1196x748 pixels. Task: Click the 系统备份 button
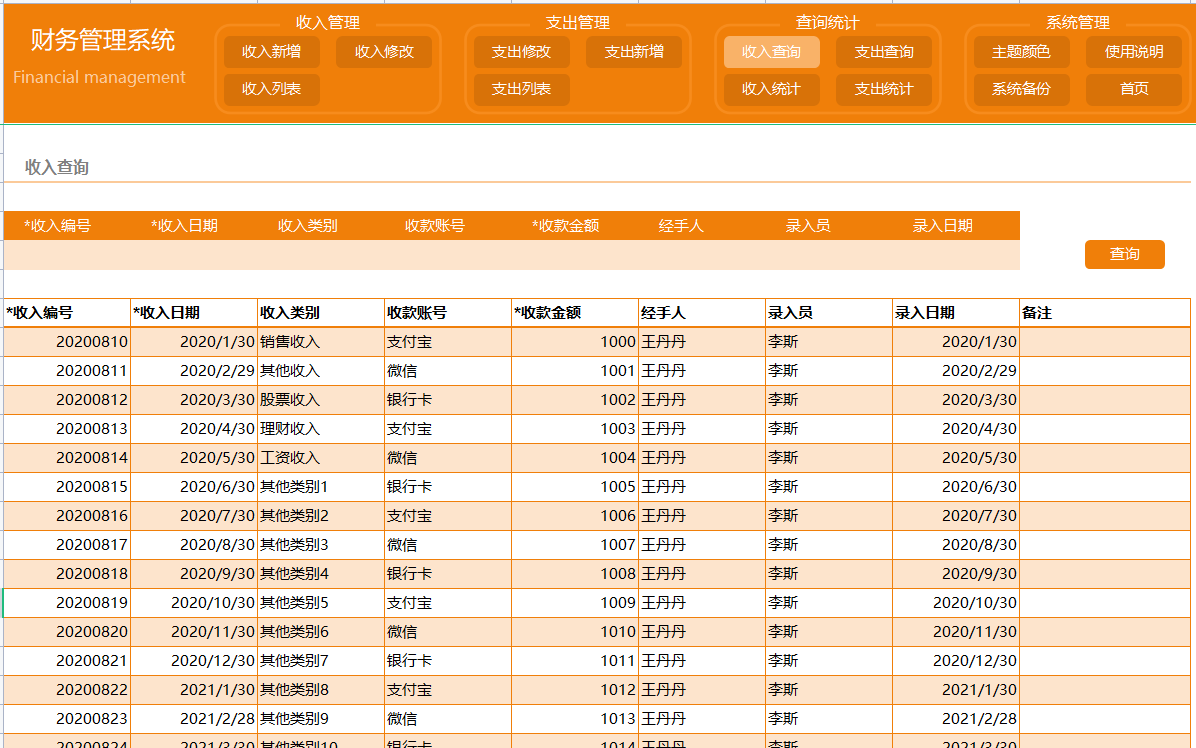1021,89
